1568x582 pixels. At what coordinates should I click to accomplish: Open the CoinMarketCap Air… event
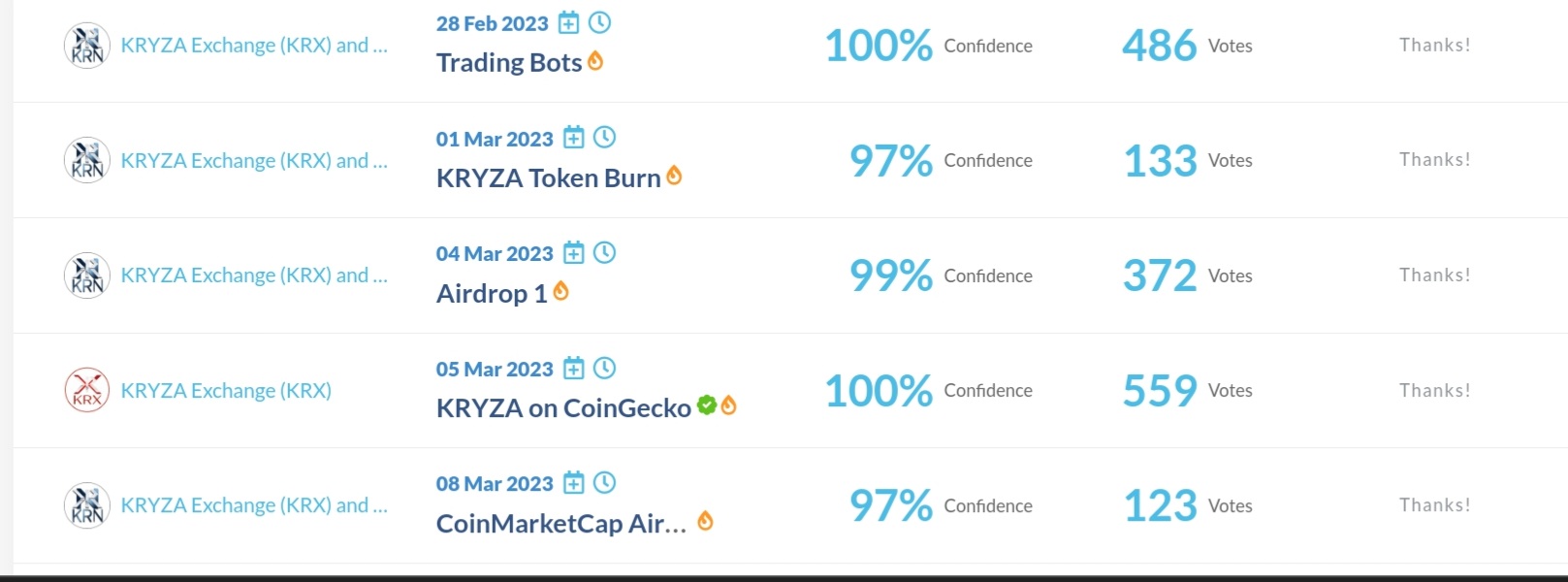[x=561, y=524]
